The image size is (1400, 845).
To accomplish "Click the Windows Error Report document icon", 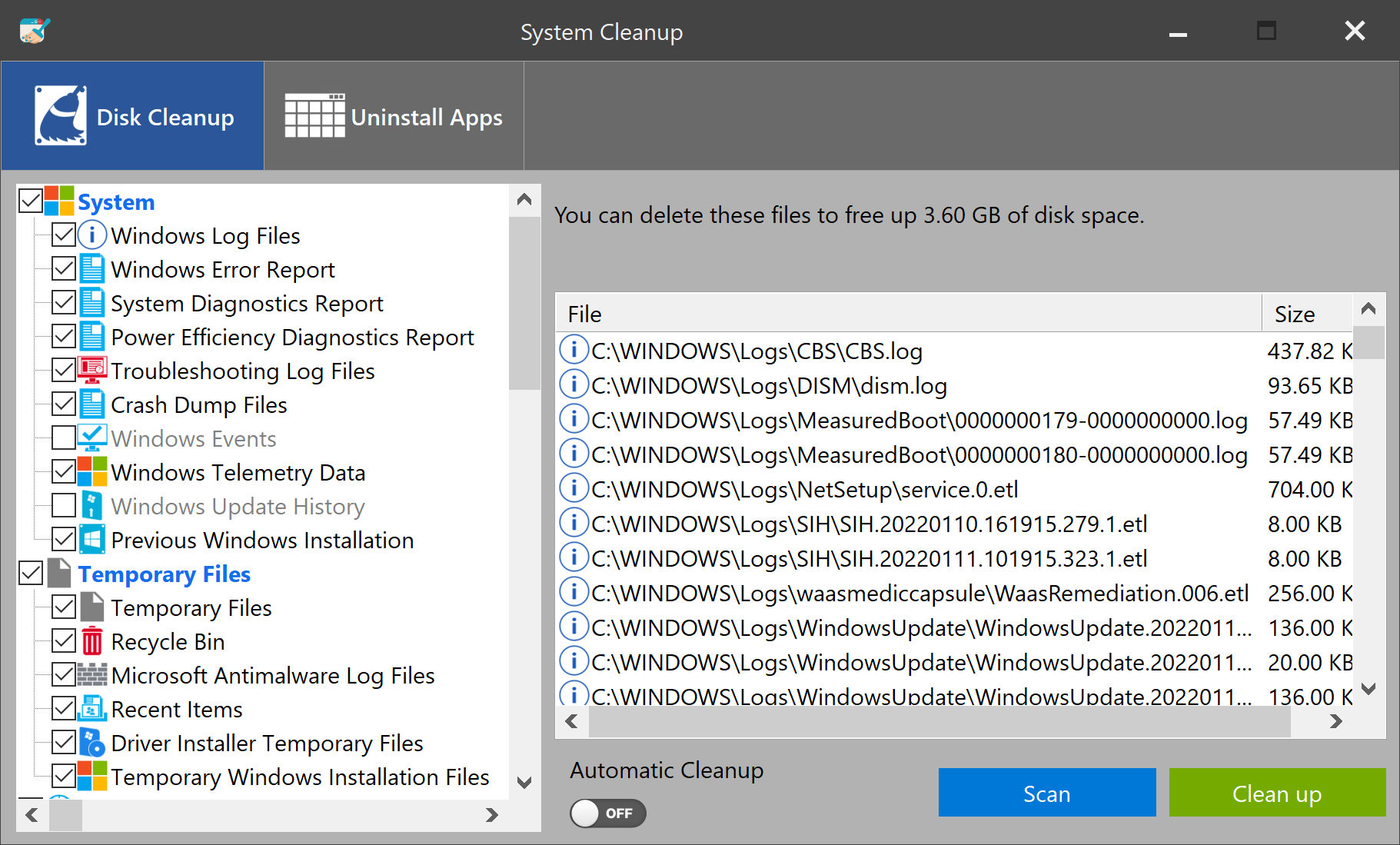I will click(92, 269).
